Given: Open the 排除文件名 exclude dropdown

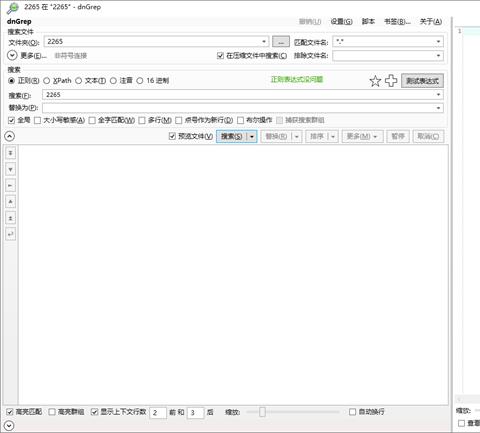Looking at the screenshot, I should [438, 56].
